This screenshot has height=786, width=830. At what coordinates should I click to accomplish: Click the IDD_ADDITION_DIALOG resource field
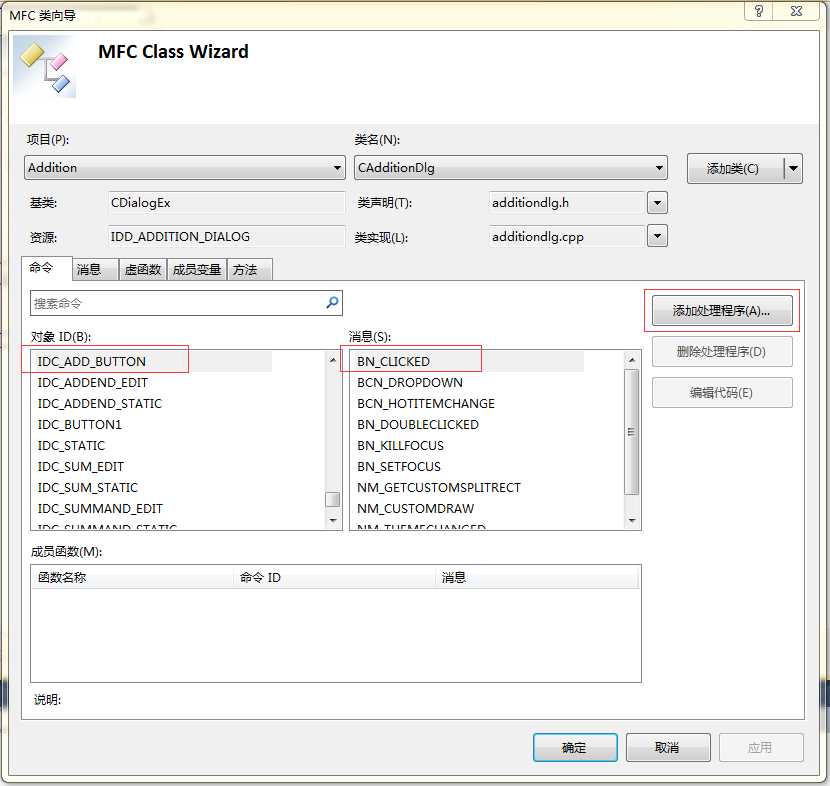(x=227, y=237)
